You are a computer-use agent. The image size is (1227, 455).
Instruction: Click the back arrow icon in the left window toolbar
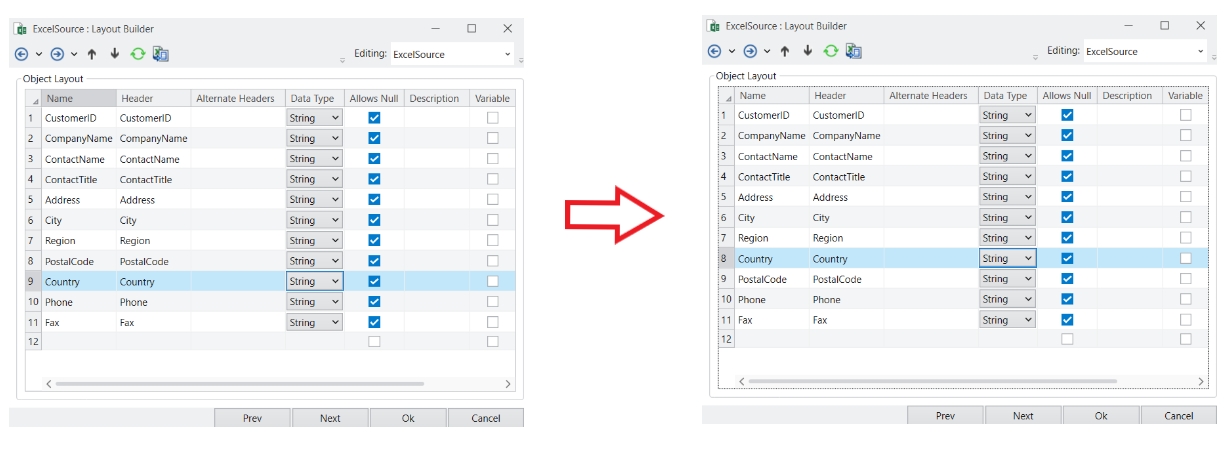click(x=21, y=54)
